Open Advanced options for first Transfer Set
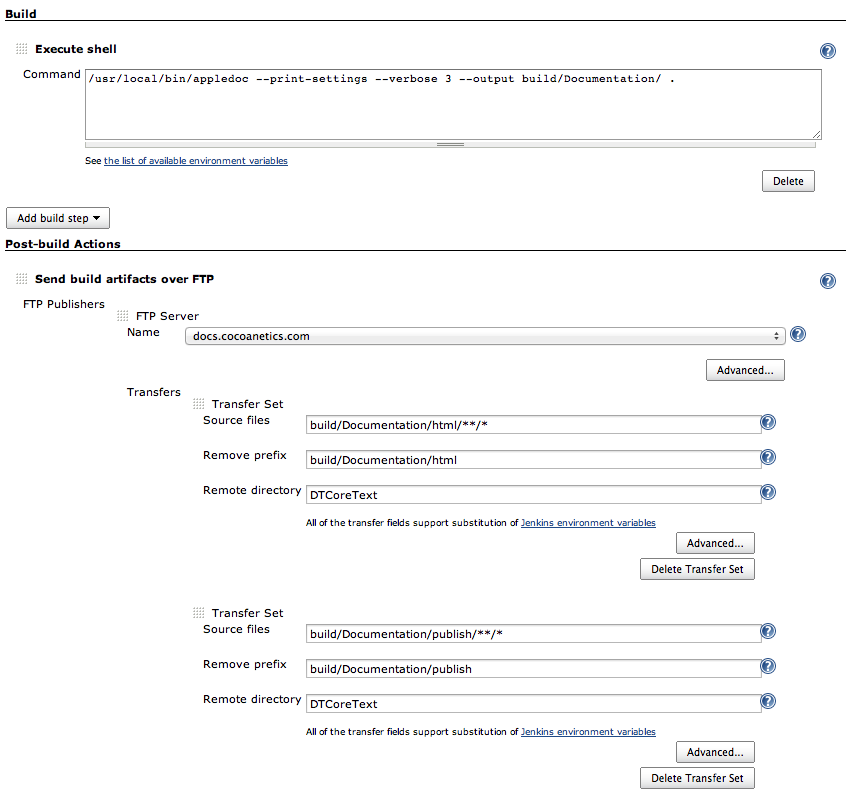The height and width of the screenshot is (799, 856). [715, 543]
